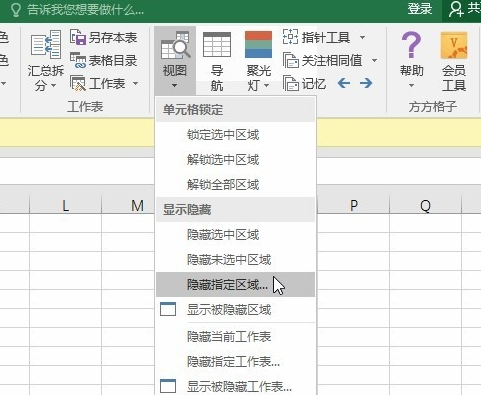This screenshot has width=481, height=395.
Task: Select 显示被隐藏工作表... menu item
Action: 235,386
